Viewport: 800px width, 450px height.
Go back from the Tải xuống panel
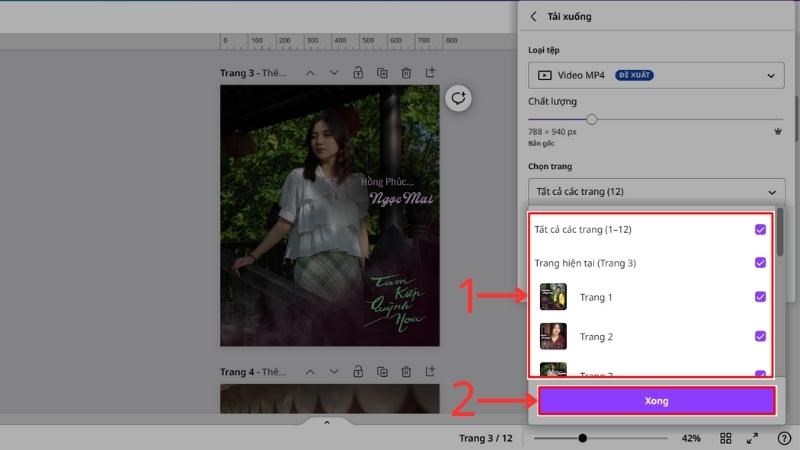point(534,16)
